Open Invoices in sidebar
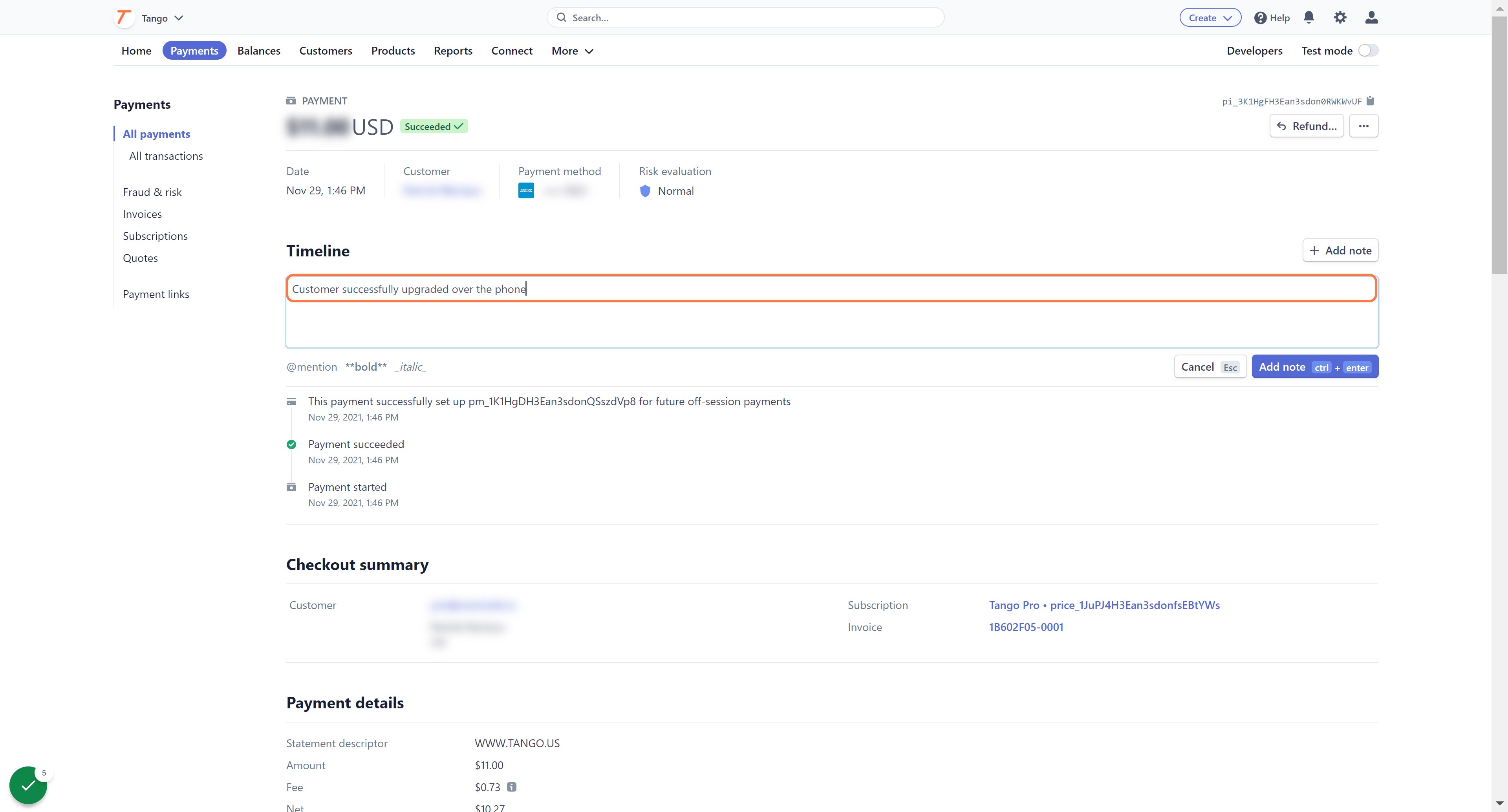The width and height of the screenshot is (1508, 812). [142, 214]
